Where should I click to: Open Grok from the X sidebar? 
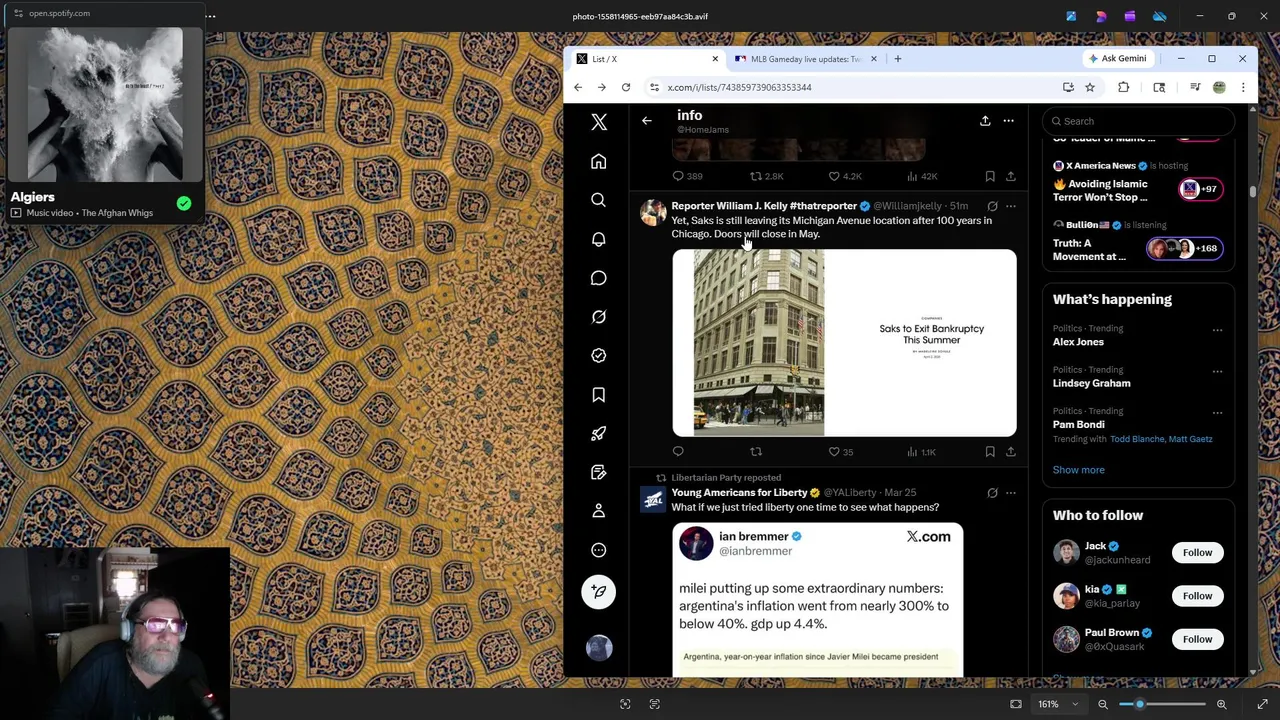(598, 317)
